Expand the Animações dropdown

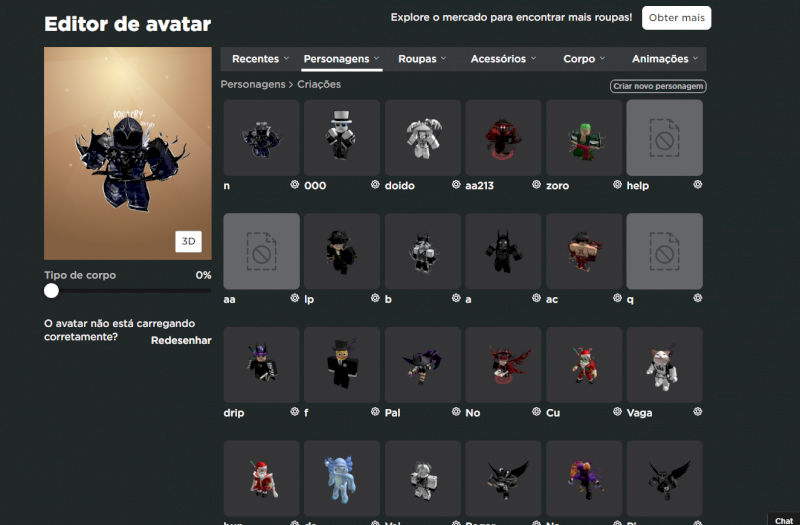tap(664, 59)
